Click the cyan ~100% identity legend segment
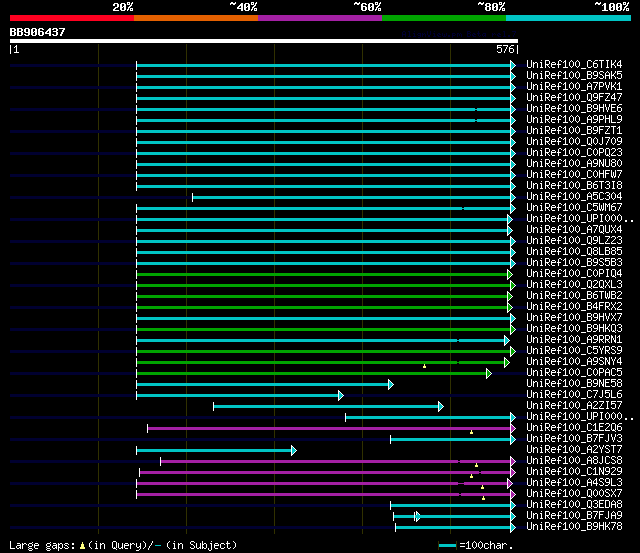Screen dimensions: 640x553 pyautogui.click(x=569, y=18)
